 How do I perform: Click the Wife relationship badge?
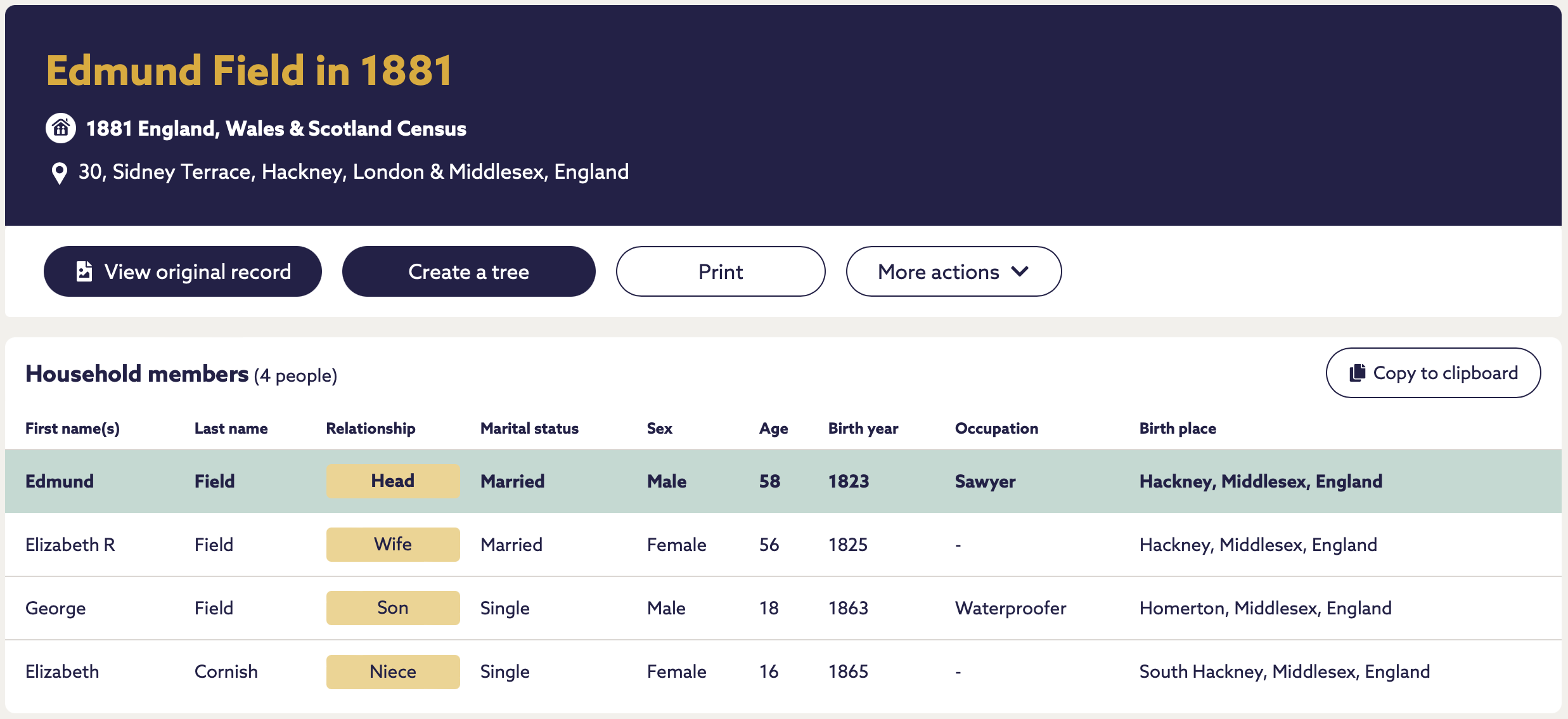click(393, 544)
